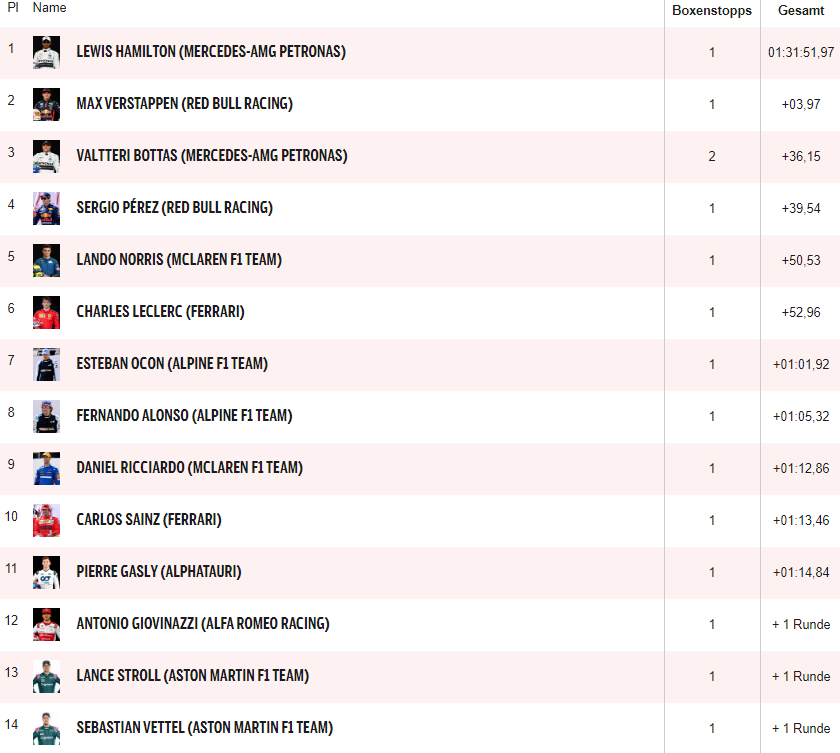Sort by the Gesamt column header

(x=801, y=11)
